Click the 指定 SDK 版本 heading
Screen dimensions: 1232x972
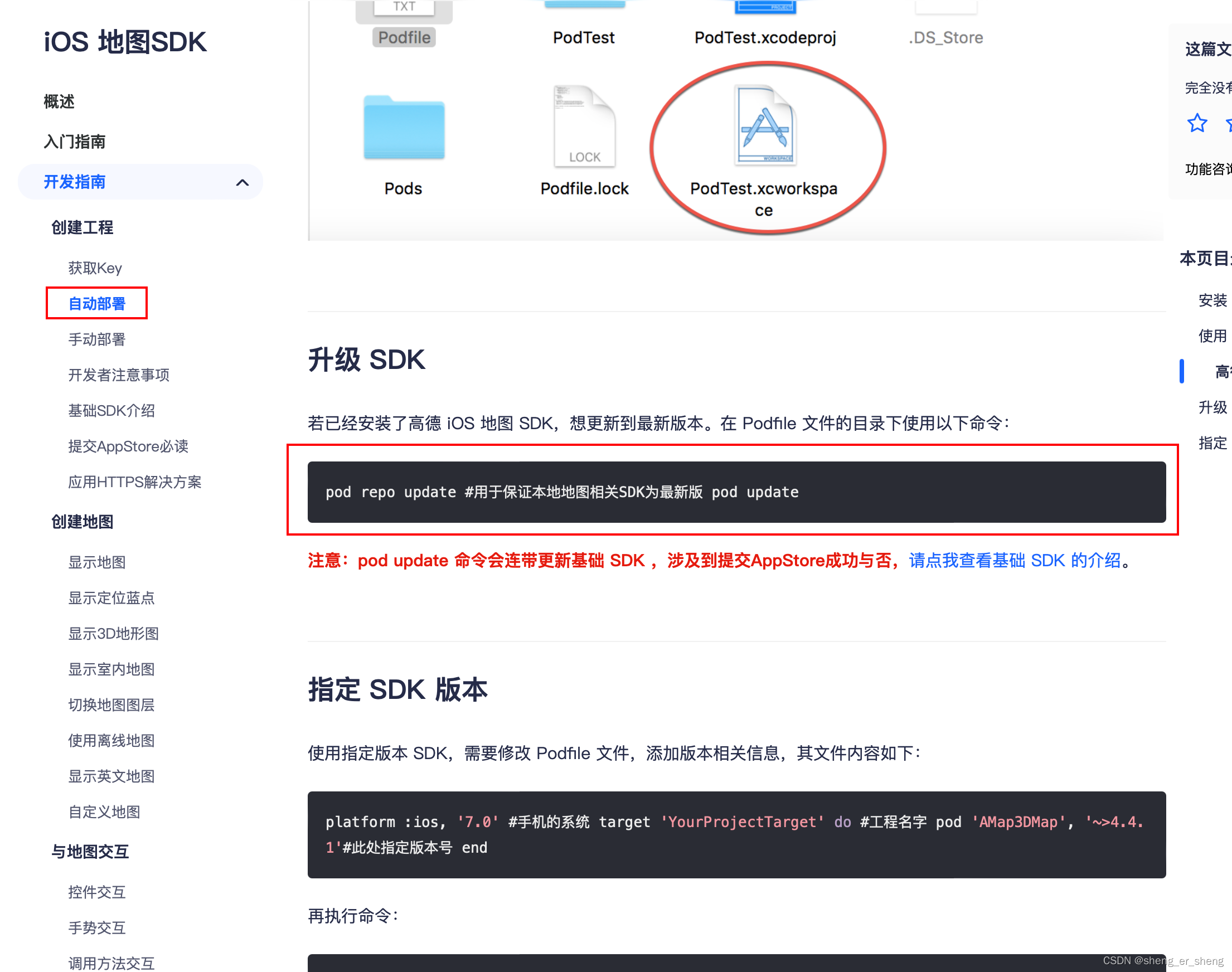click(x=398, y=690)
